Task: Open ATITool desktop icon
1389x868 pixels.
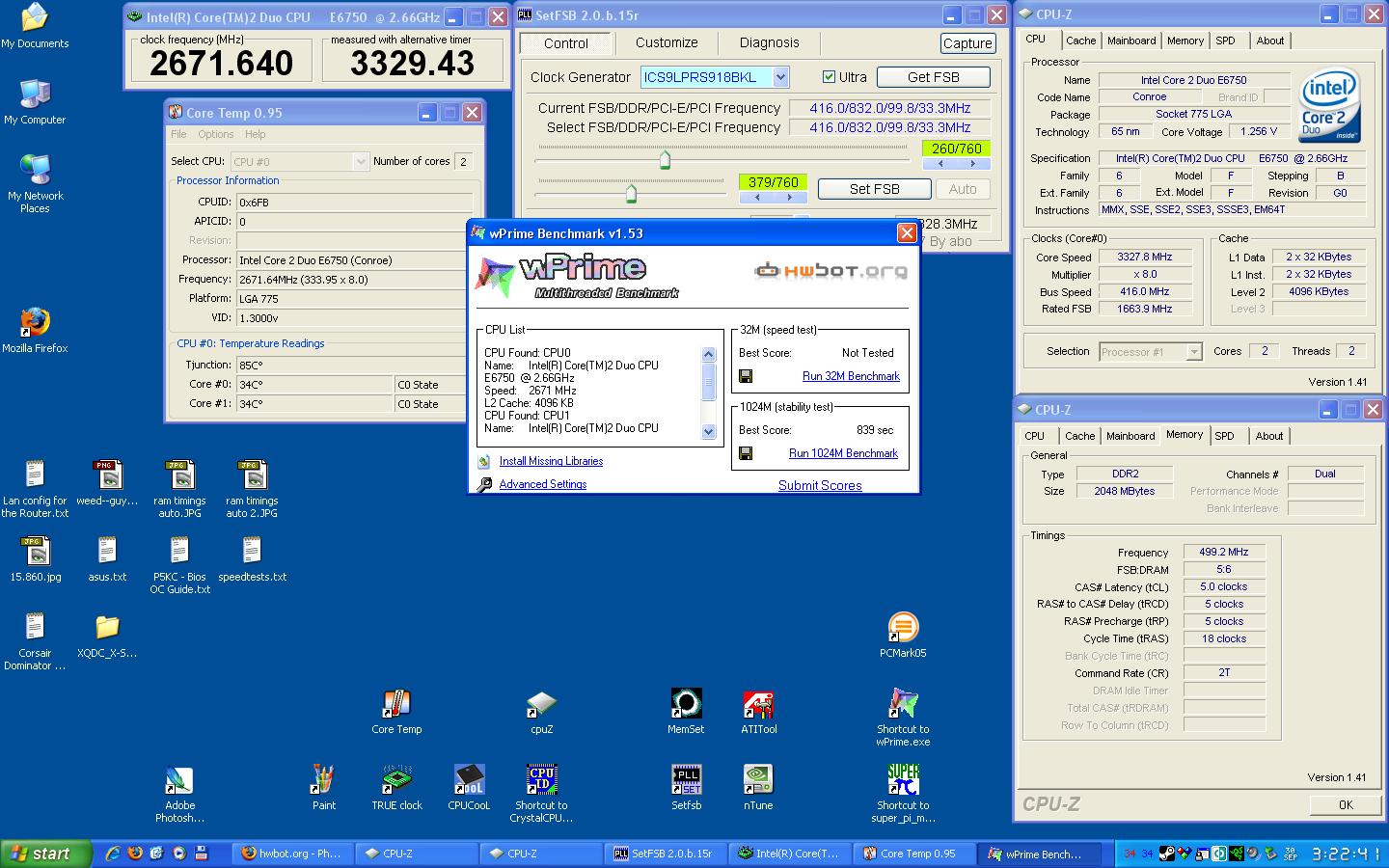Action: [758, 712]
